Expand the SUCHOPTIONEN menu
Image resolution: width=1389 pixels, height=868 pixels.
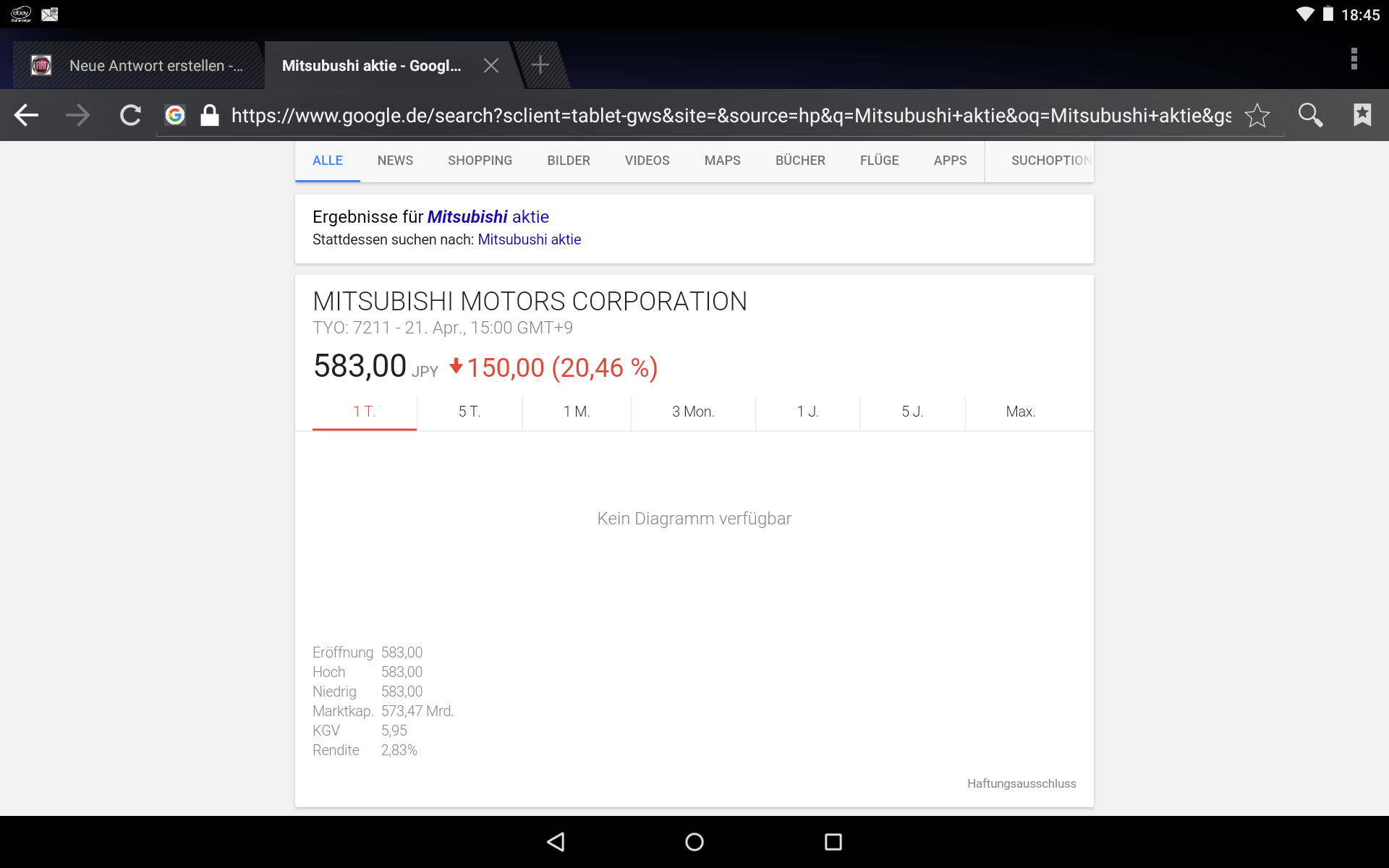1049,161
